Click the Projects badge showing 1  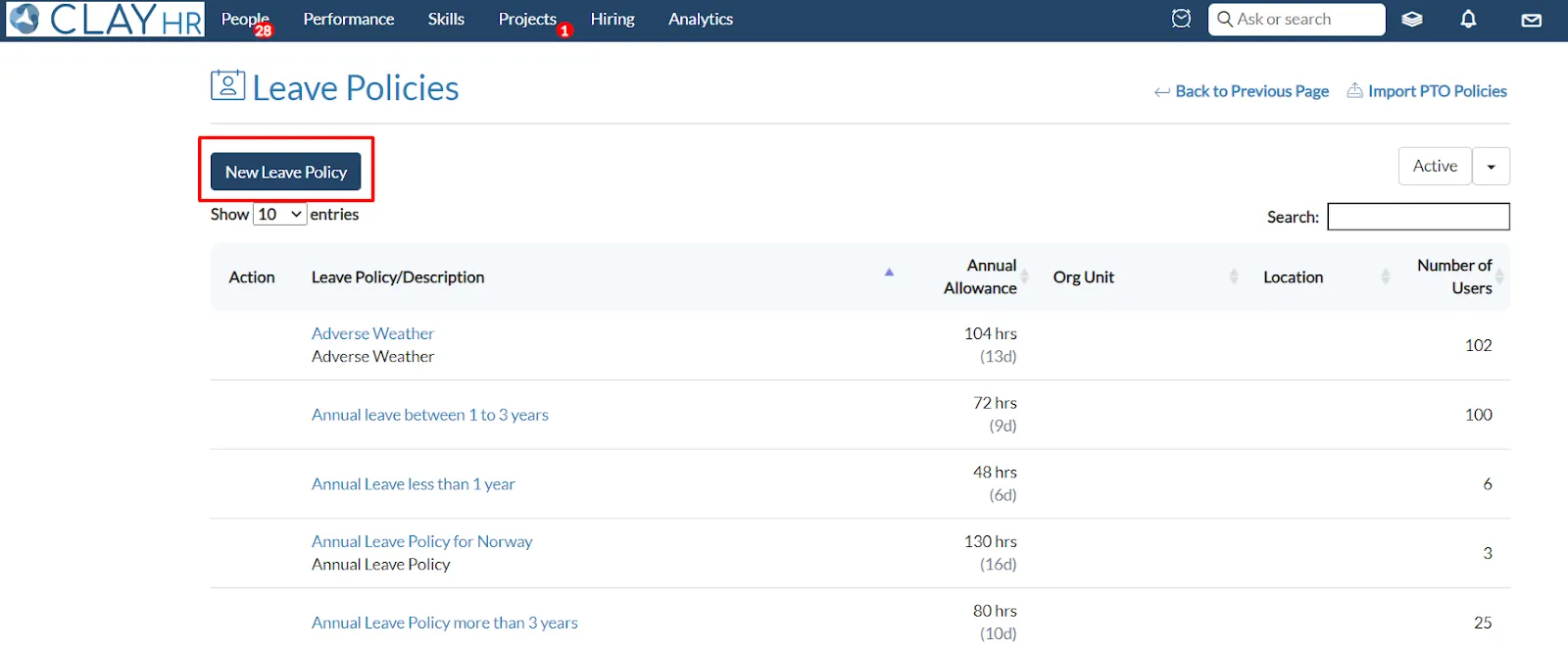[564, 30]
